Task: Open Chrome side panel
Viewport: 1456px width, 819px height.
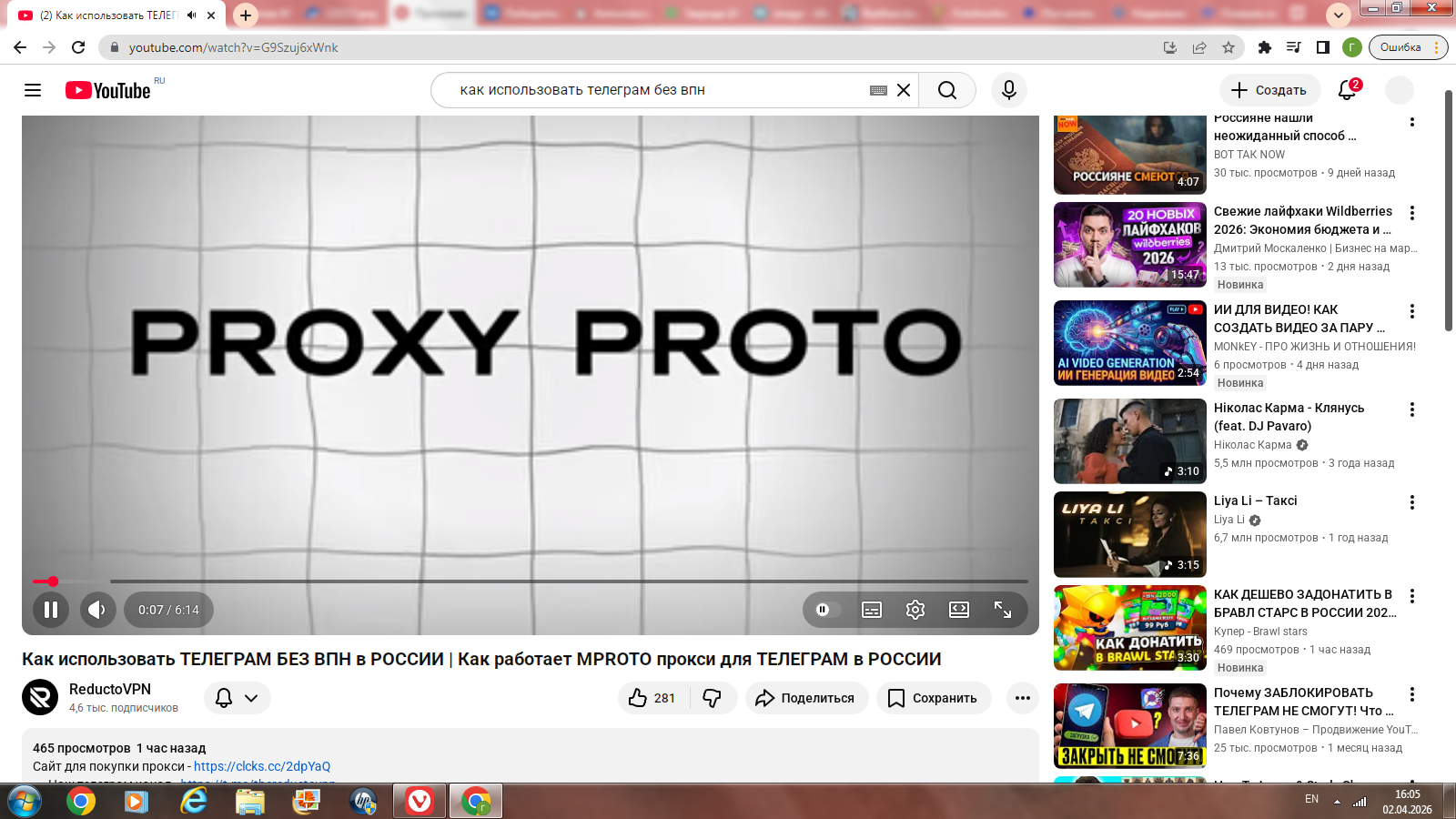Action: click(x=1322, y=47)
